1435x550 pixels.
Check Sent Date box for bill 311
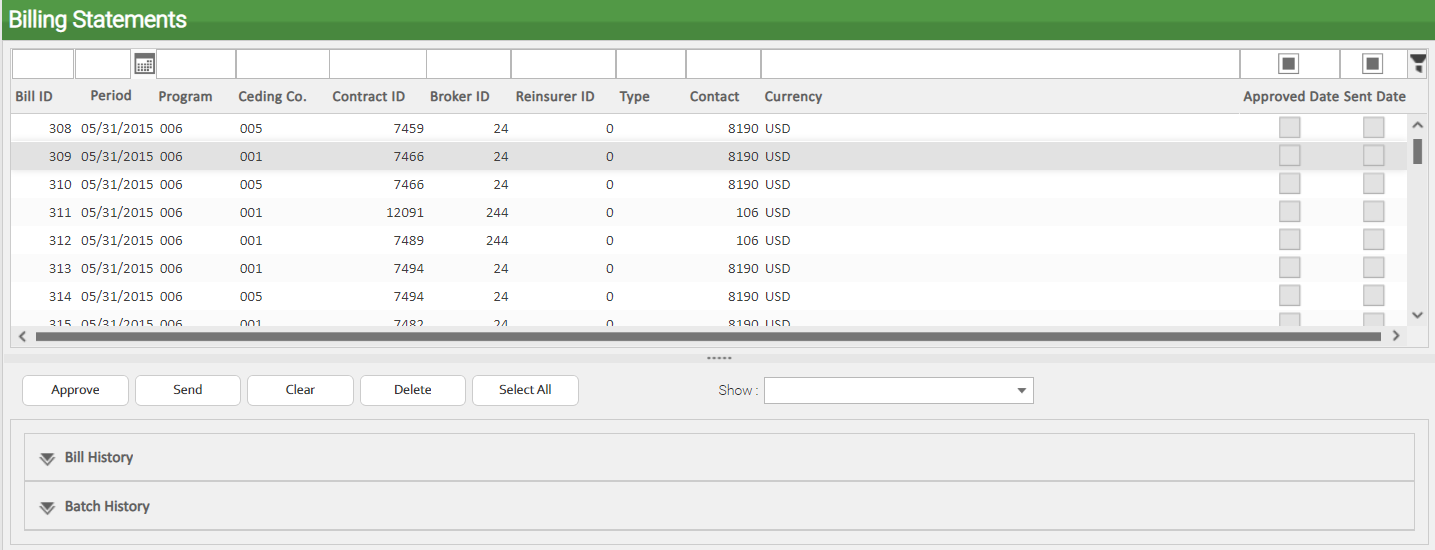tap(1373, 212)
